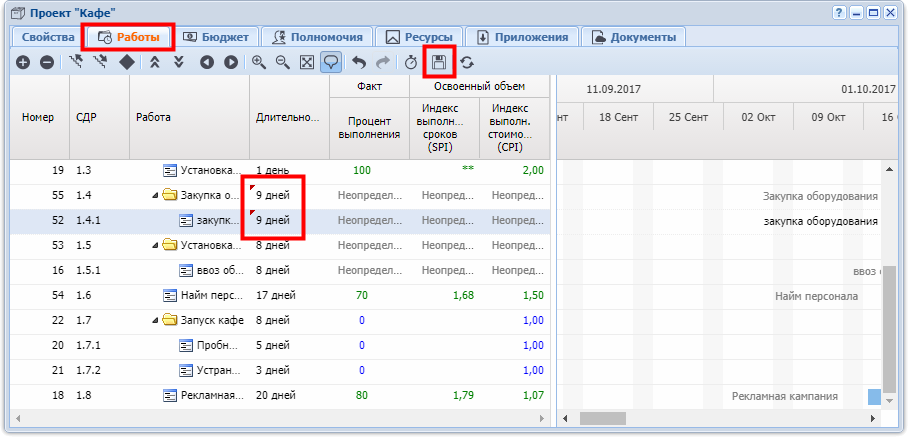Select the Рекламная... task row

pyautogui.click(x=280, y=396)
